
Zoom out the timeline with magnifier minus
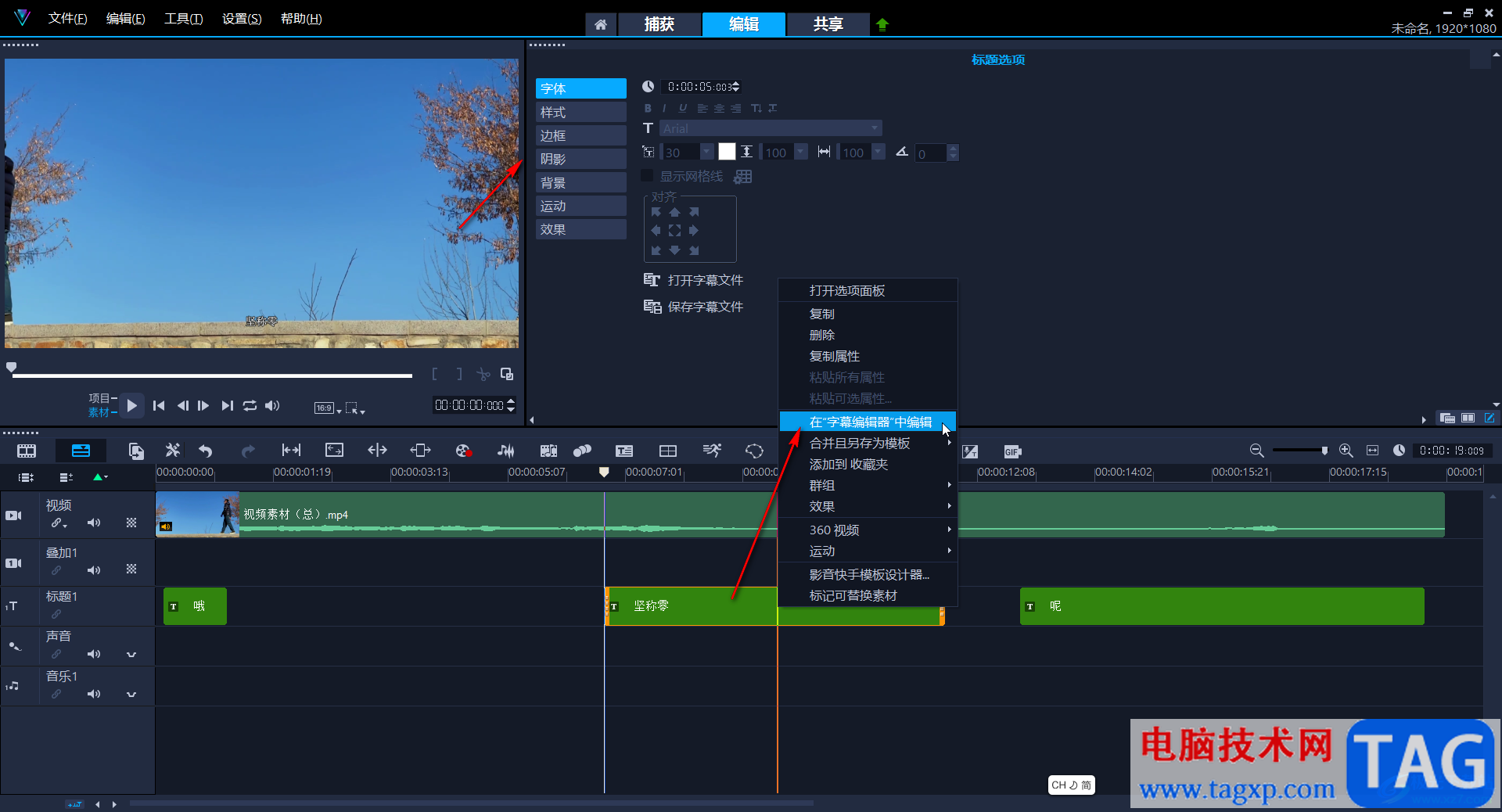coord(1256,451)
